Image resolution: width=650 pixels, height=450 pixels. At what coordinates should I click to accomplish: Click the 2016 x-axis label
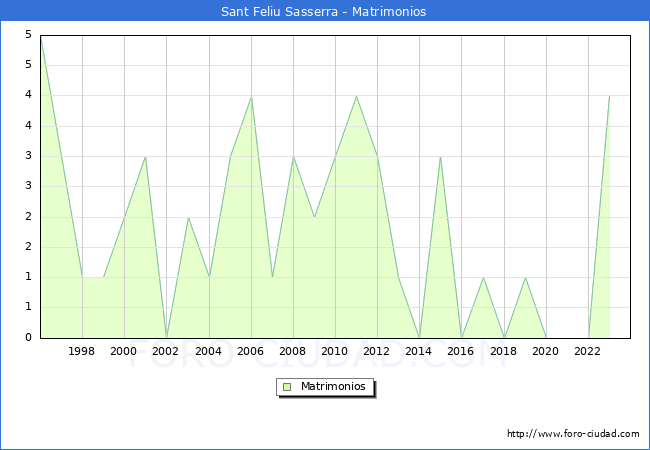(461, 351)
